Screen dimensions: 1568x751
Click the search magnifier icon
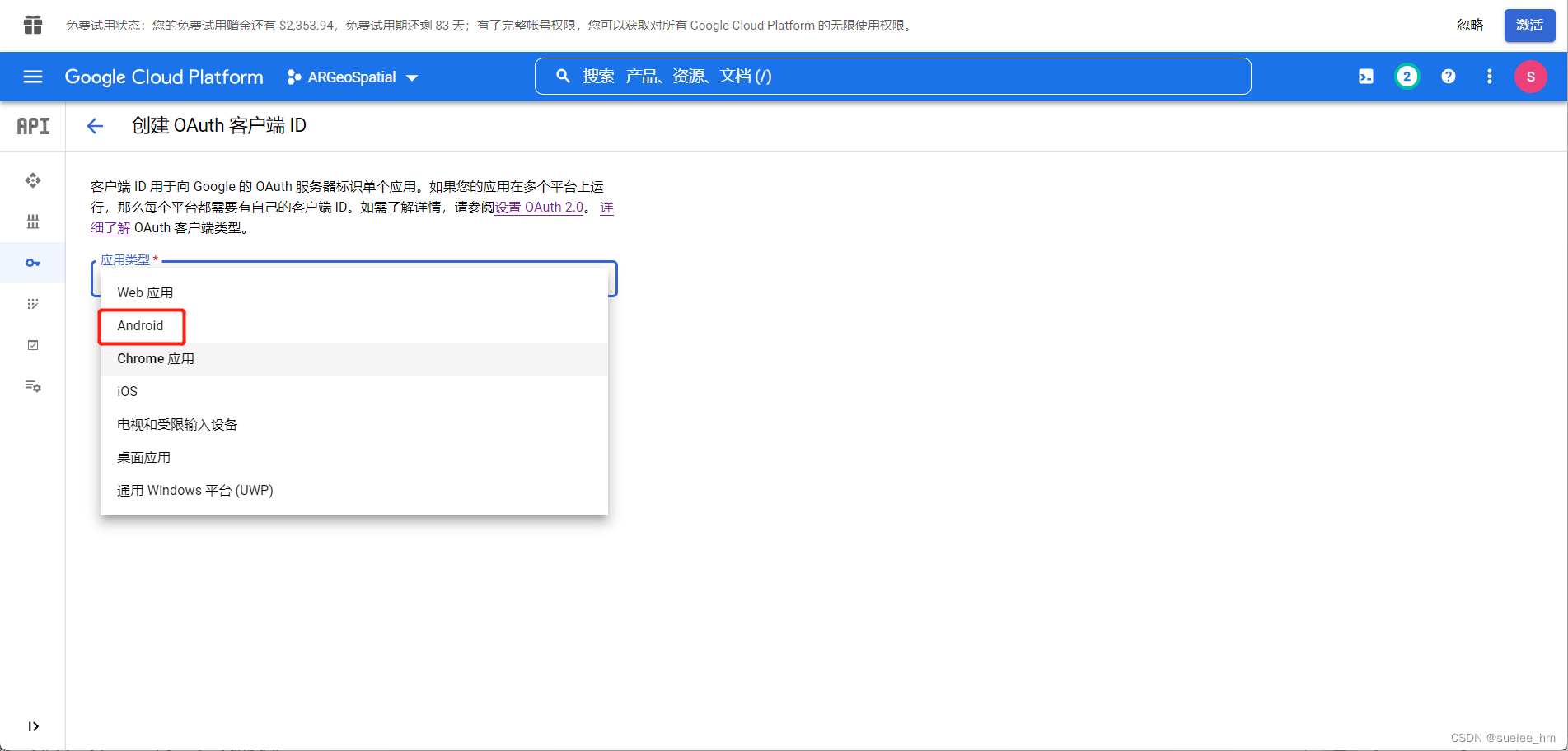(x=564, y=77)
